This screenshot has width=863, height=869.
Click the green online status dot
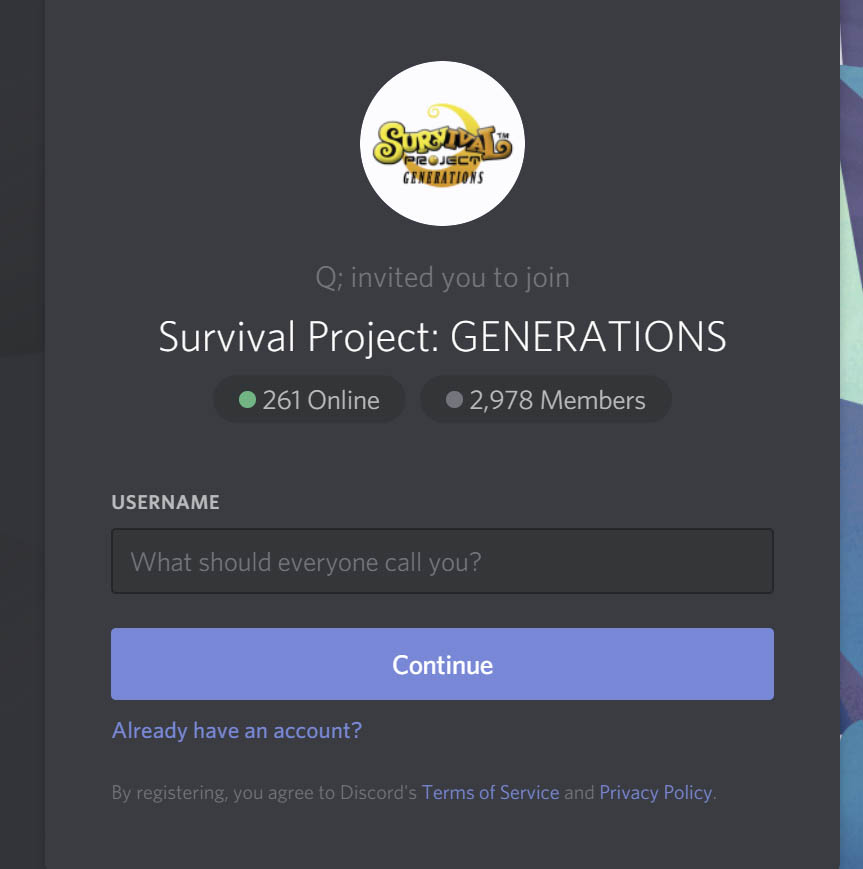coord(247,400)
